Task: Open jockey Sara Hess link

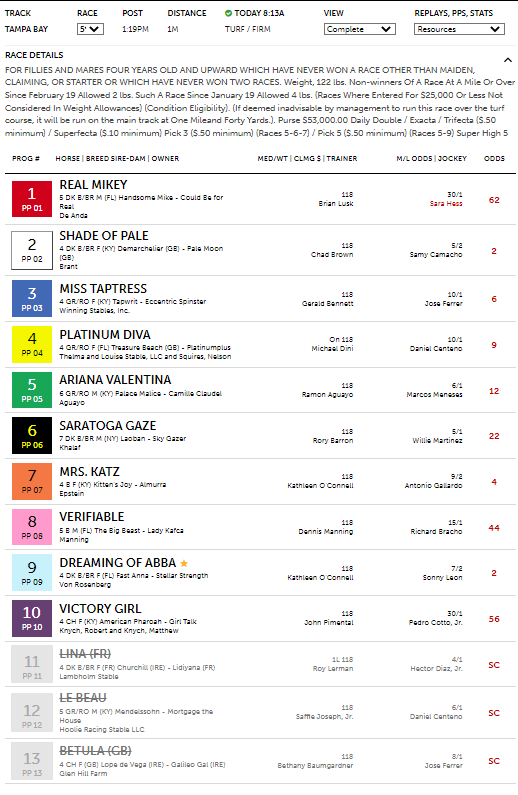Action: 446,204
